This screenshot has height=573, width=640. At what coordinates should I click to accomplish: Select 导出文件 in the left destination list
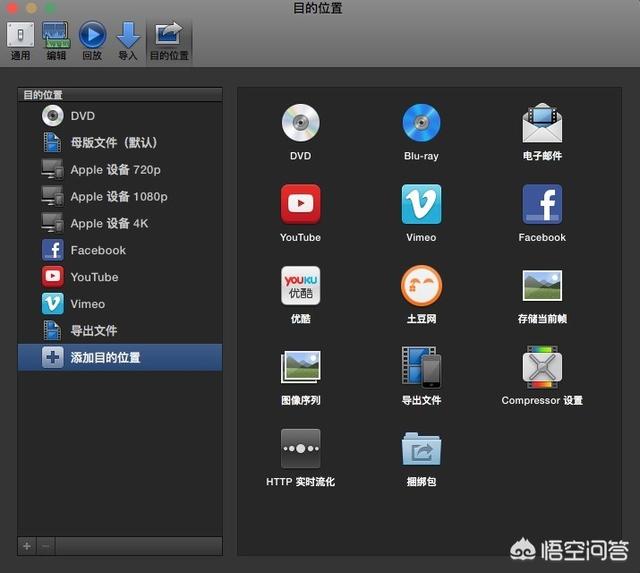[x=120, y=331]
